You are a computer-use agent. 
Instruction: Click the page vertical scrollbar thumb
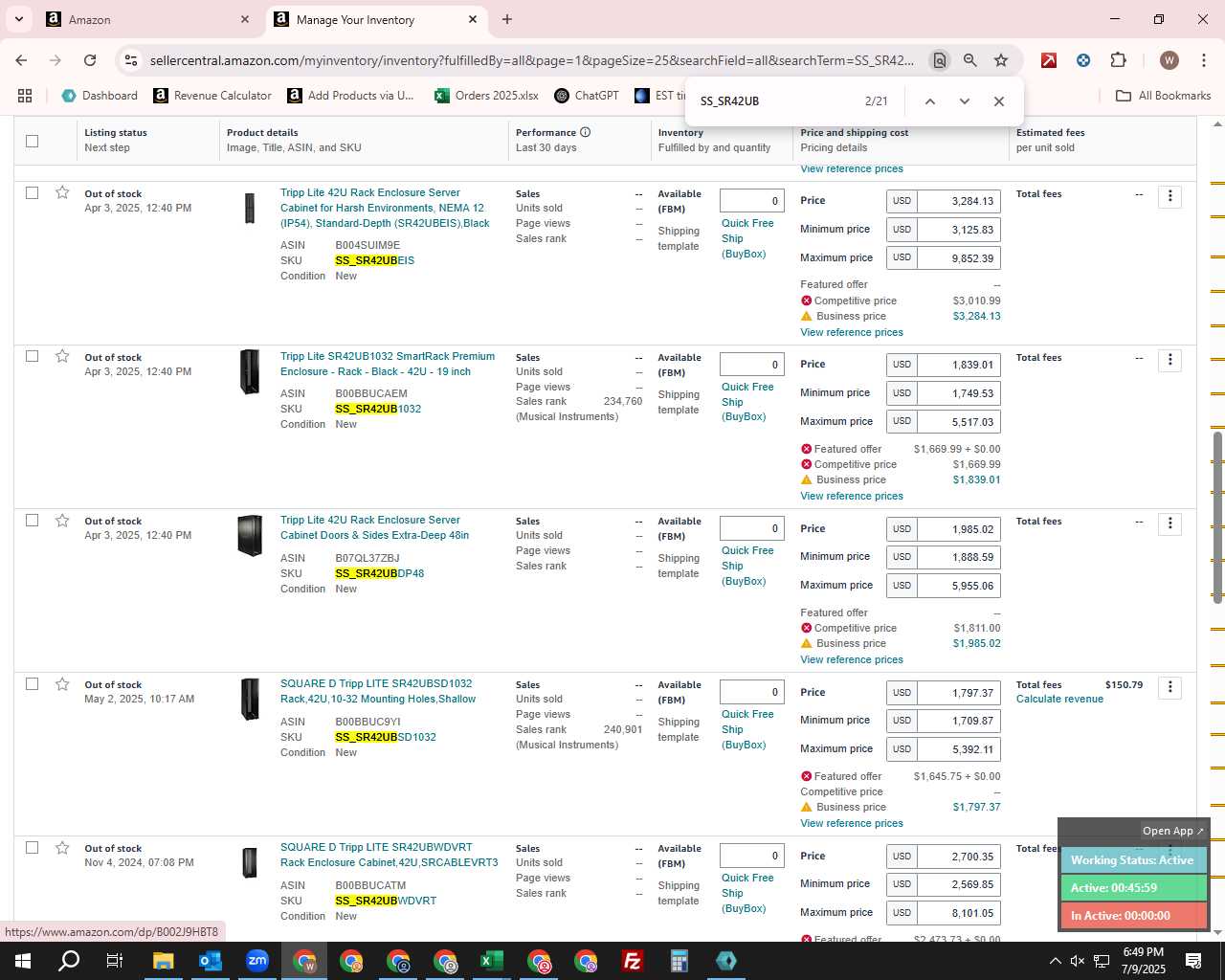1217,517
